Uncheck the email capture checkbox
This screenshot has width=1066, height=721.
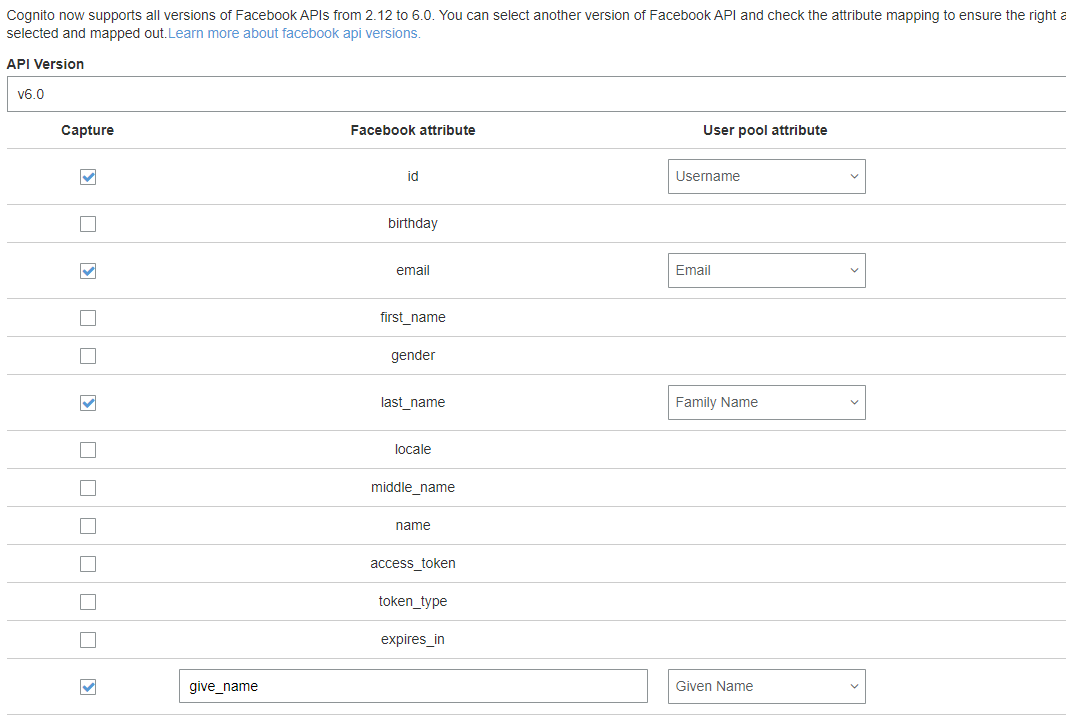coord(88,270)
